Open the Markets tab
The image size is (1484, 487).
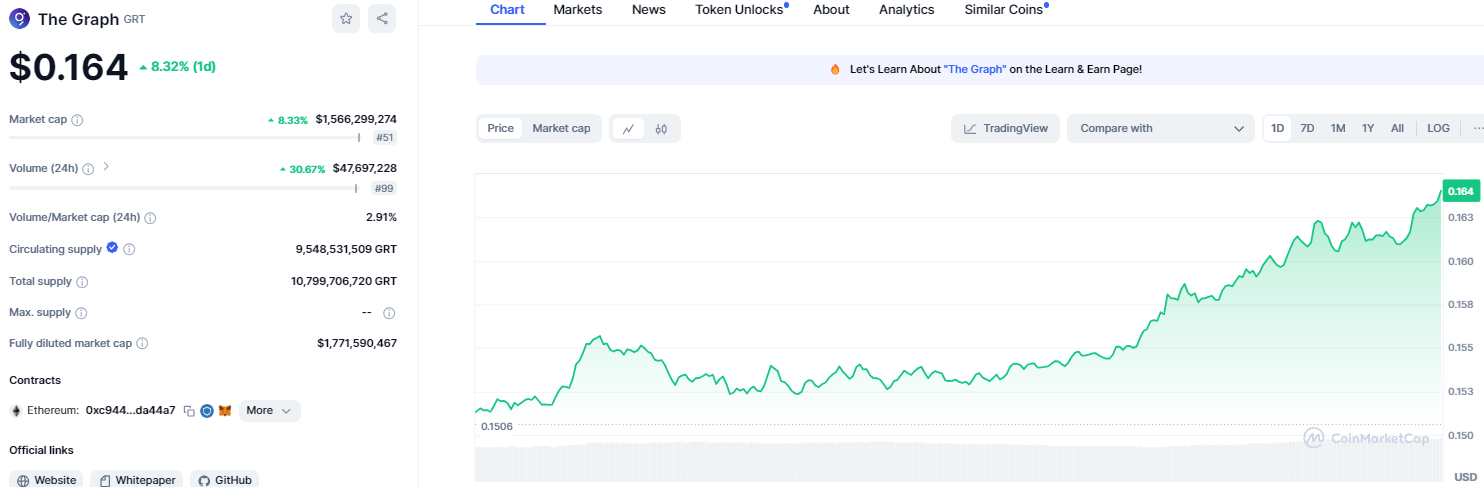click(578, 10)
